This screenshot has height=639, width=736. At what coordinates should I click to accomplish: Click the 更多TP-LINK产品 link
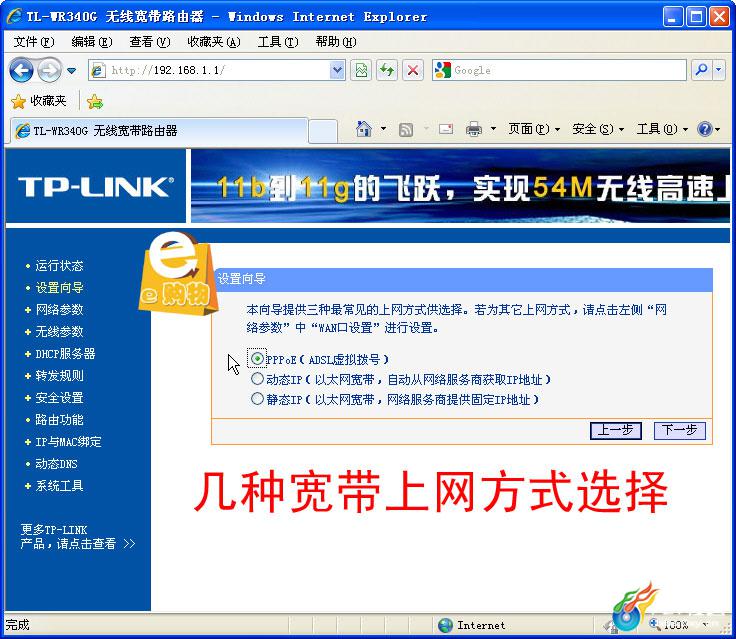[x=78, y=537]
